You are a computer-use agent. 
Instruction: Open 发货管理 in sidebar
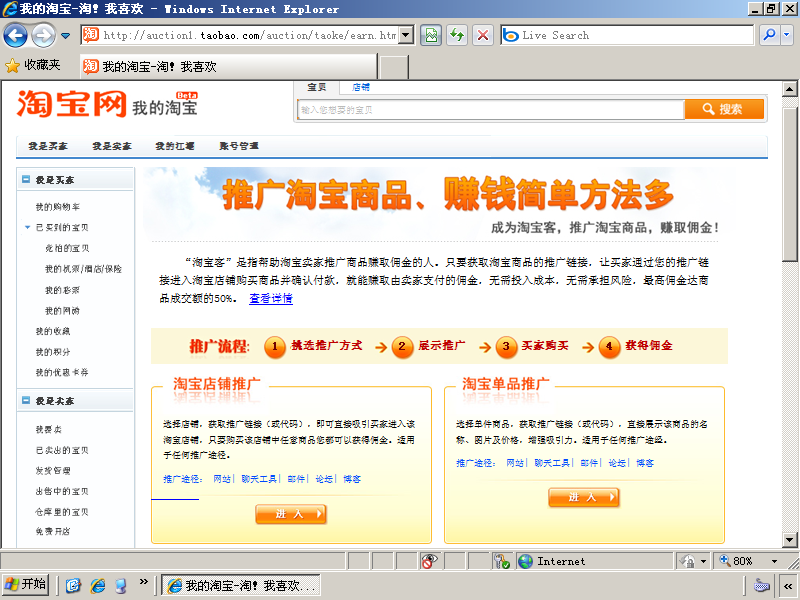53,470
